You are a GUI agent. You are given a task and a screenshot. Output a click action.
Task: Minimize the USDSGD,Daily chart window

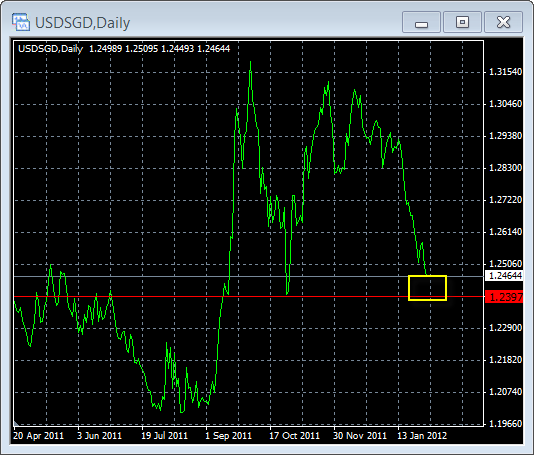pyautogui.click(x=421, y=22)
